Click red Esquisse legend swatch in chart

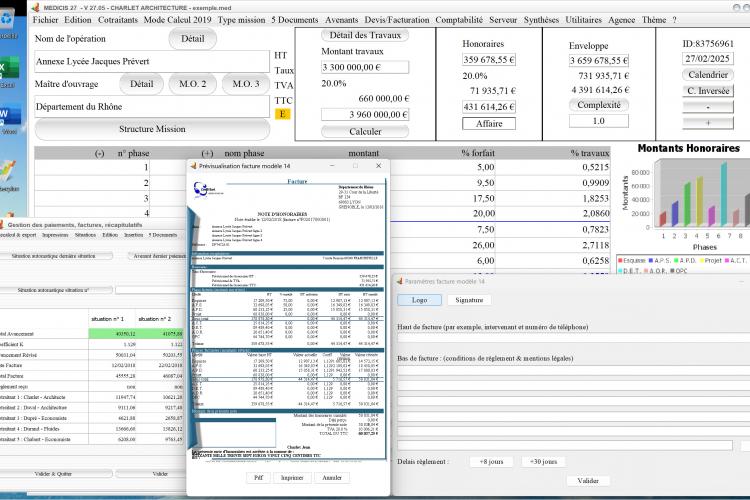pyautogui.click(x=620, y=260)
